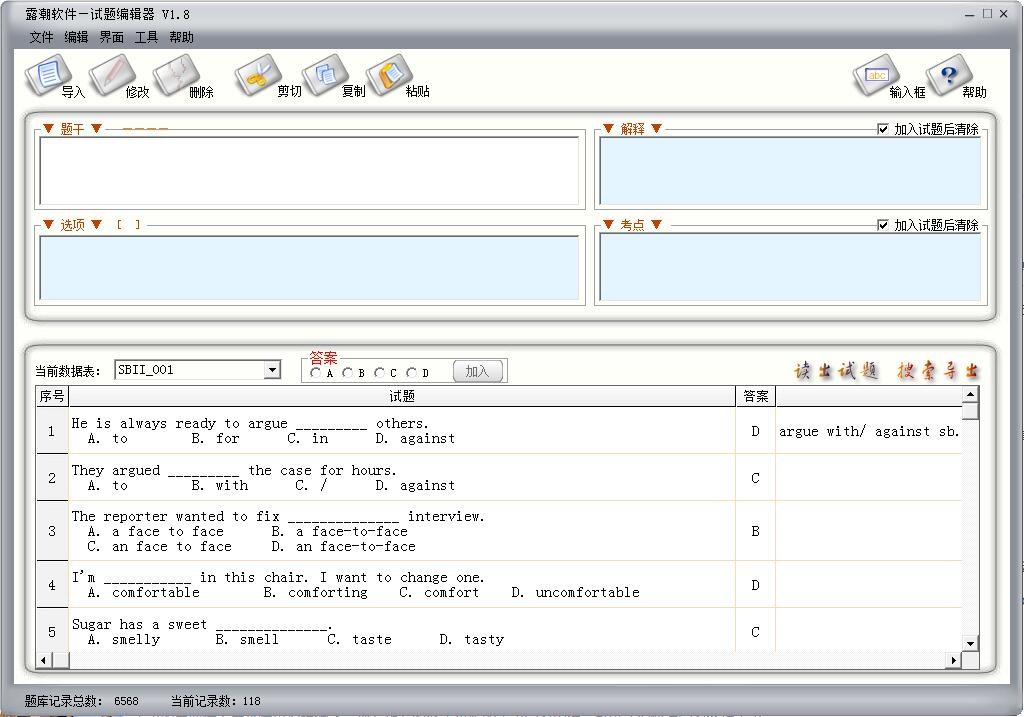Open the 文件 menu
This screenshot has height=717, width=1024.
click(x=41, y=37)
